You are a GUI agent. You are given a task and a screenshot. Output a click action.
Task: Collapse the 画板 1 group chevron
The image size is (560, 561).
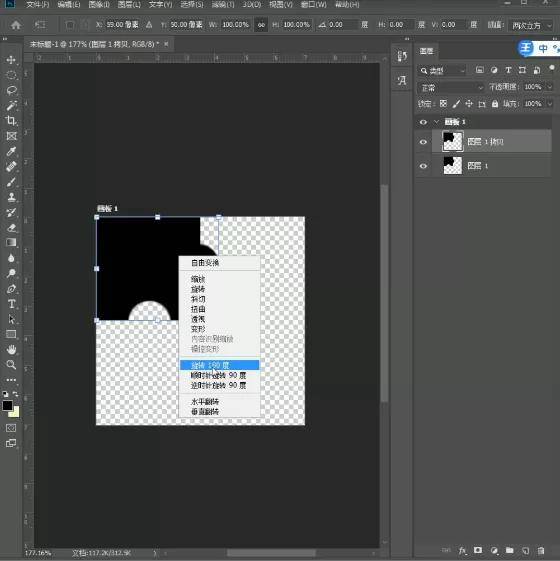coord(436,122)
